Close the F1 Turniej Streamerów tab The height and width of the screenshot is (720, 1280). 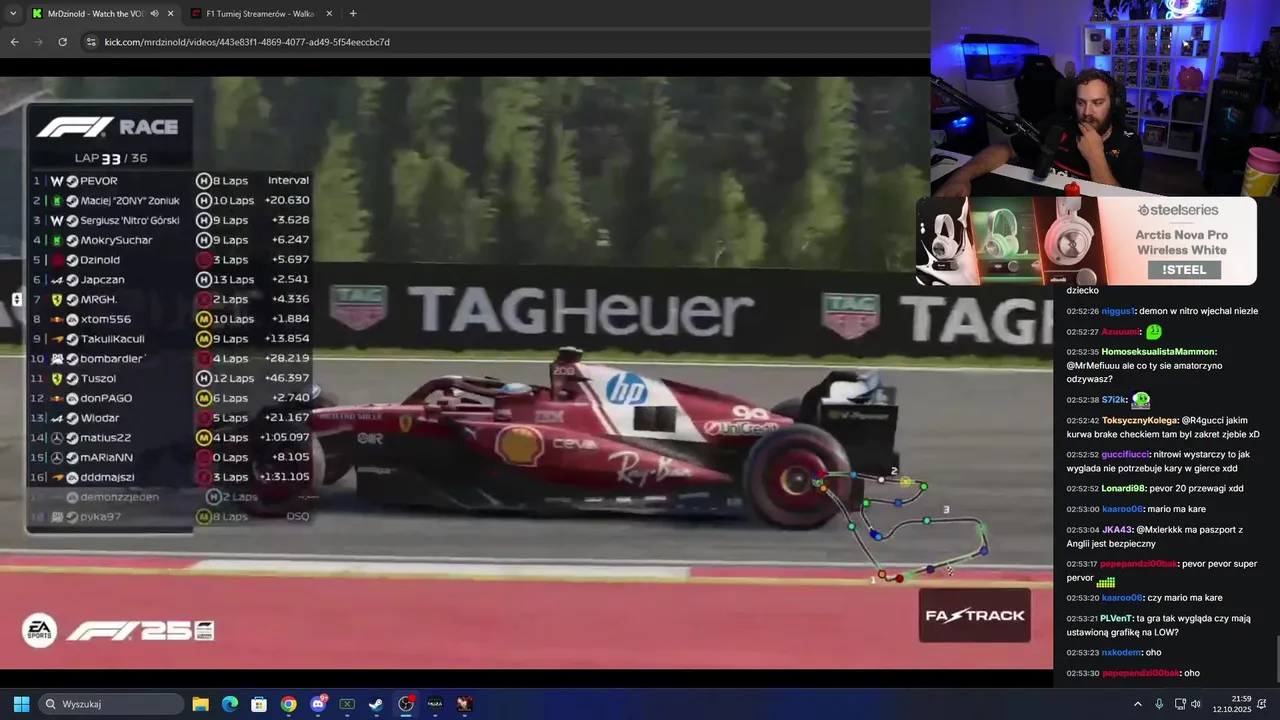[x=327, y=14]
